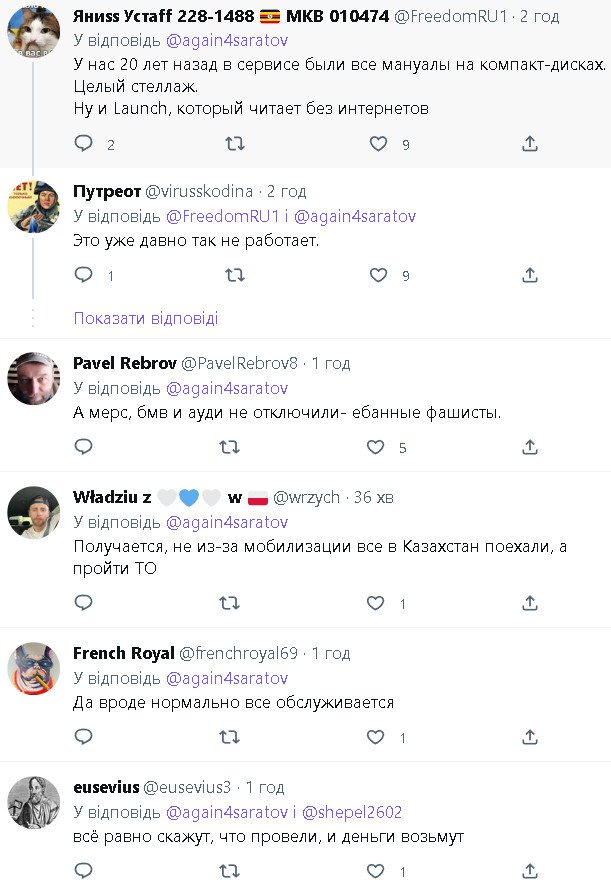
Task: Like Путреот's reply tweet
Action: point(378,275)
